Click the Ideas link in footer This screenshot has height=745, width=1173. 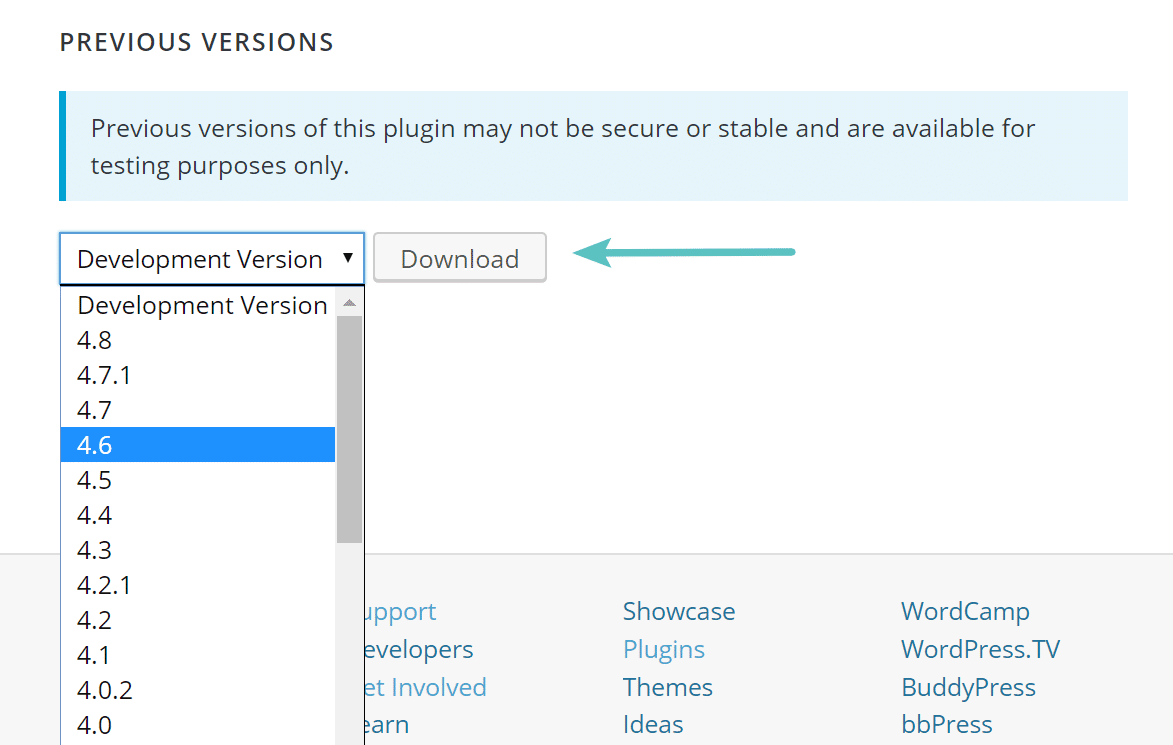[652, 723]
